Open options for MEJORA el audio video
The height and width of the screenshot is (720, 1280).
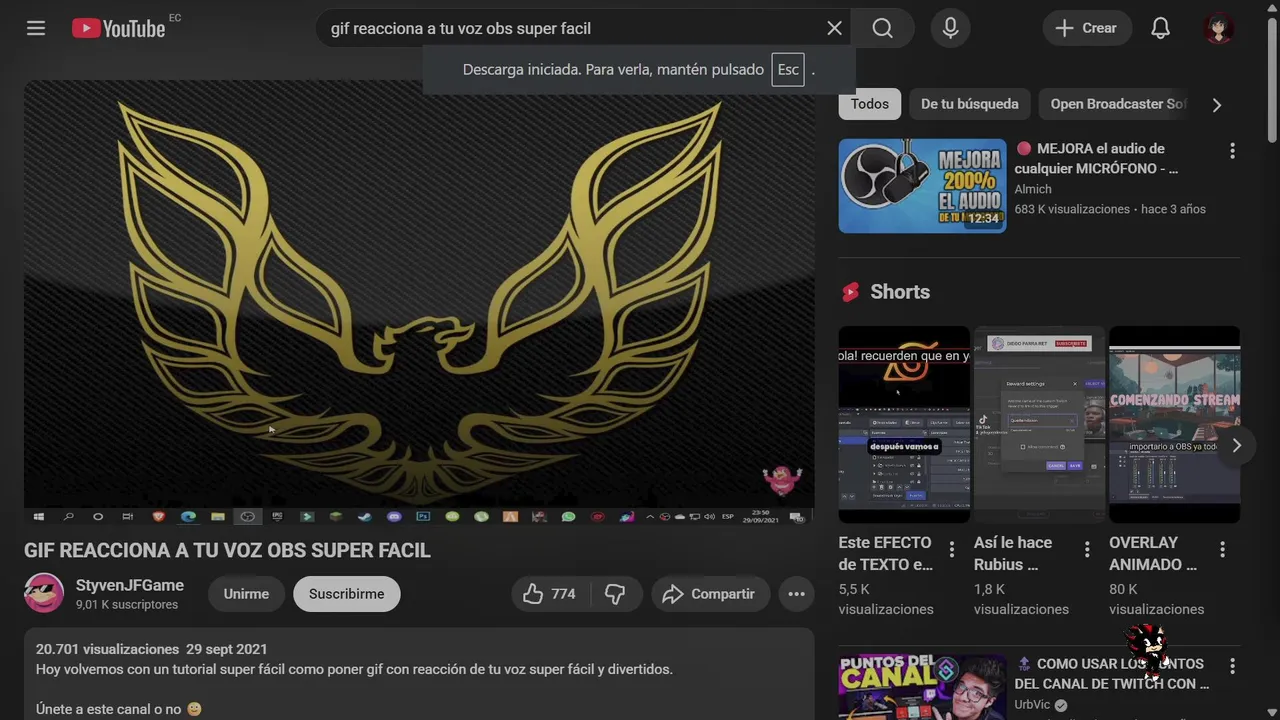point(1232,151)
